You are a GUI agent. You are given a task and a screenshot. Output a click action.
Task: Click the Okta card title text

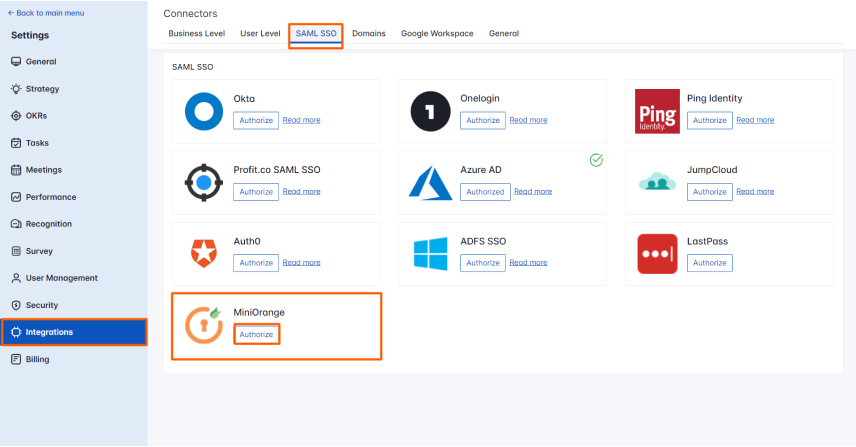[x=244, y=99]
